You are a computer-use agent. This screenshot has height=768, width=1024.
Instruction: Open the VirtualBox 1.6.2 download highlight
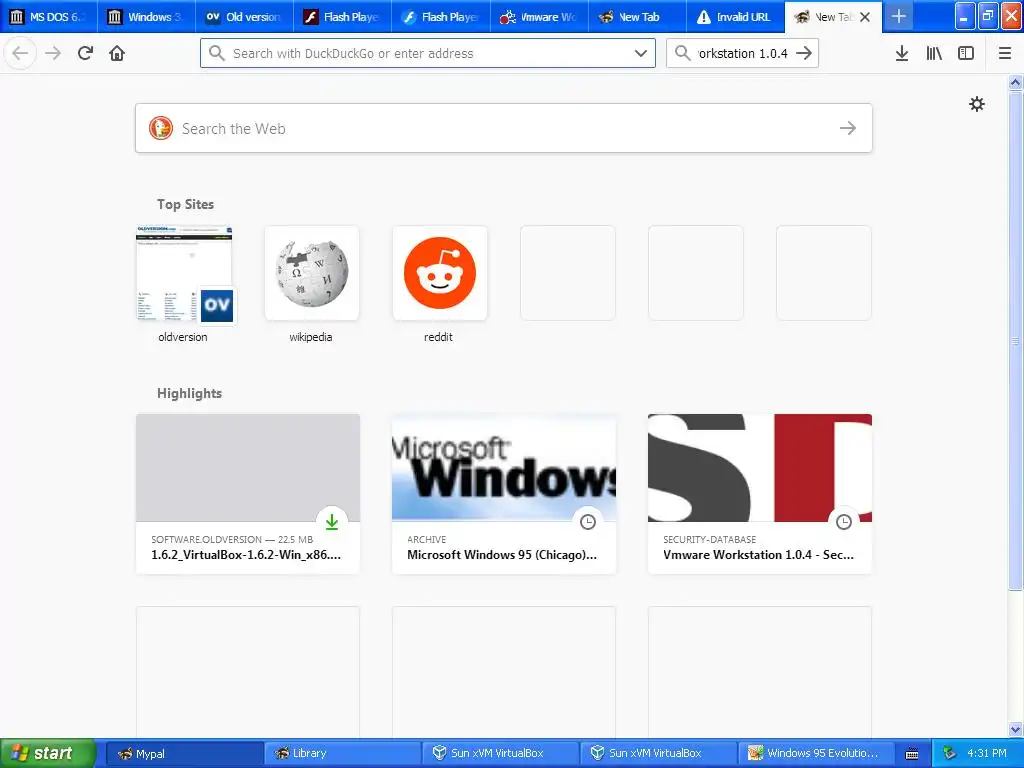point(248,494)
